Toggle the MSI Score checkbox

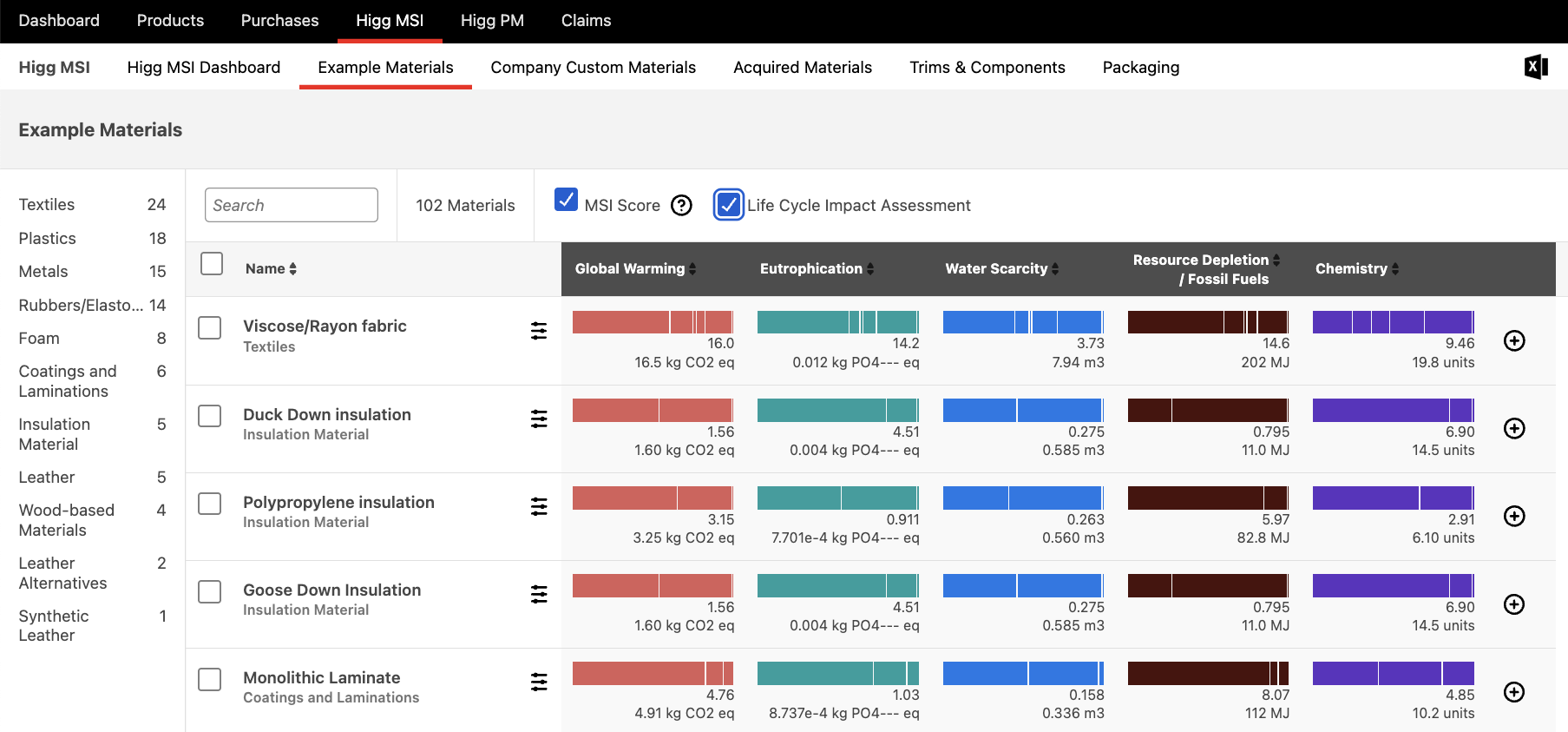[x=566, y=200]
